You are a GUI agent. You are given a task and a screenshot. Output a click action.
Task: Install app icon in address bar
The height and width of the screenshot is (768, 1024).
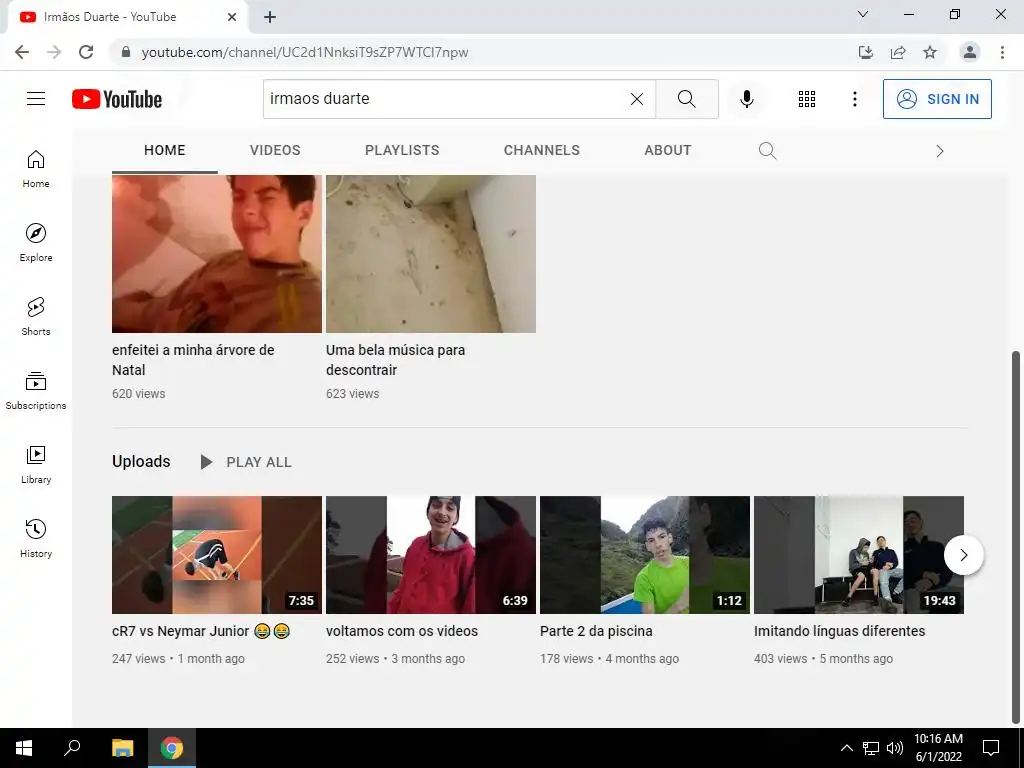tap(865, 52)
